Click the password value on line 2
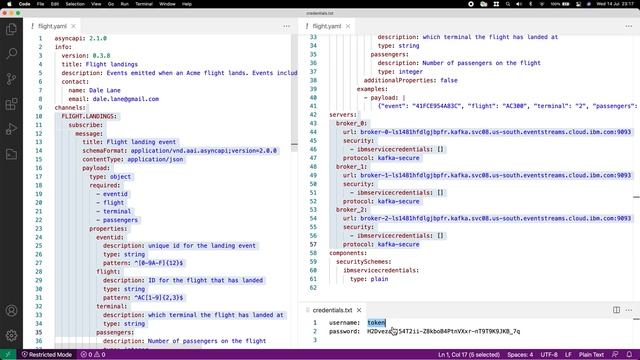 point(443,331)
